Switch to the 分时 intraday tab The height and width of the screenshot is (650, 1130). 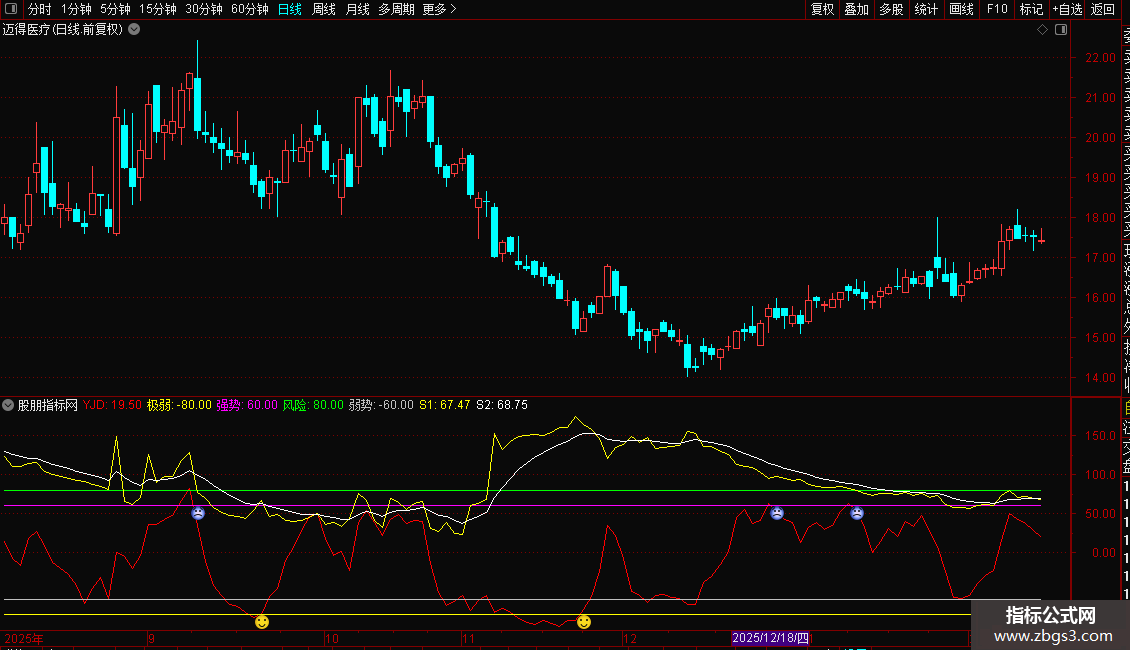pyautogui.click(x=40, y=9)
